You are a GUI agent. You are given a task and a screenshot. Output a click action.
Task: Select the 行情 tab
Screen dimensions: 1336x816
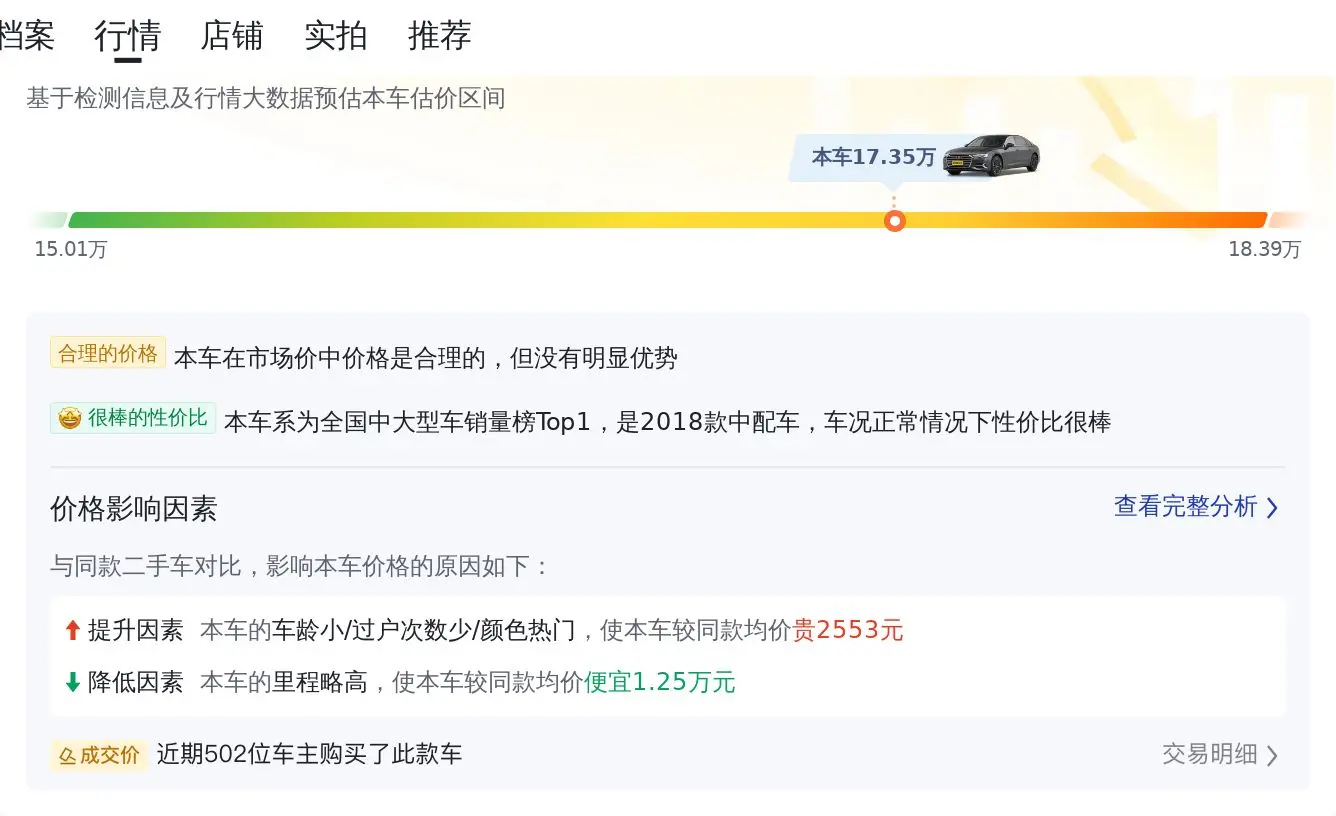pos(128,36)
